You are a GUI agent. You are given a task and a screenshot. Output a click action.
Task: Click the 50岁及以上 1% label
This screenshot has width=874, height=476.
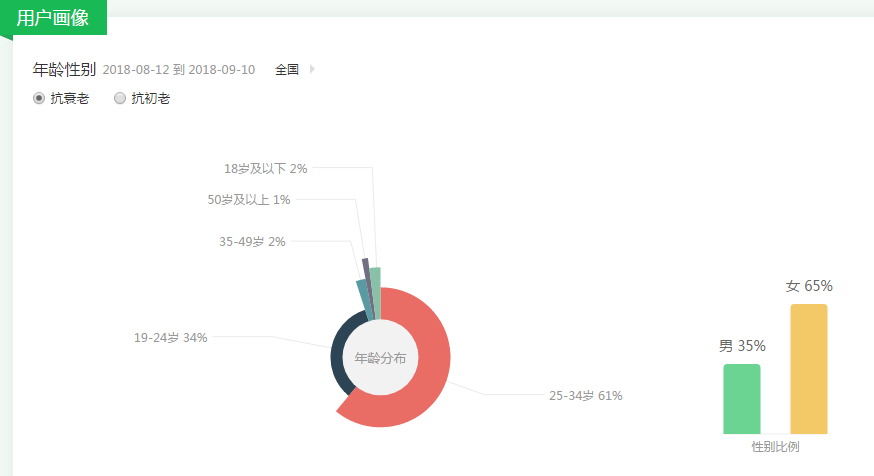click(x=249, y=200)
